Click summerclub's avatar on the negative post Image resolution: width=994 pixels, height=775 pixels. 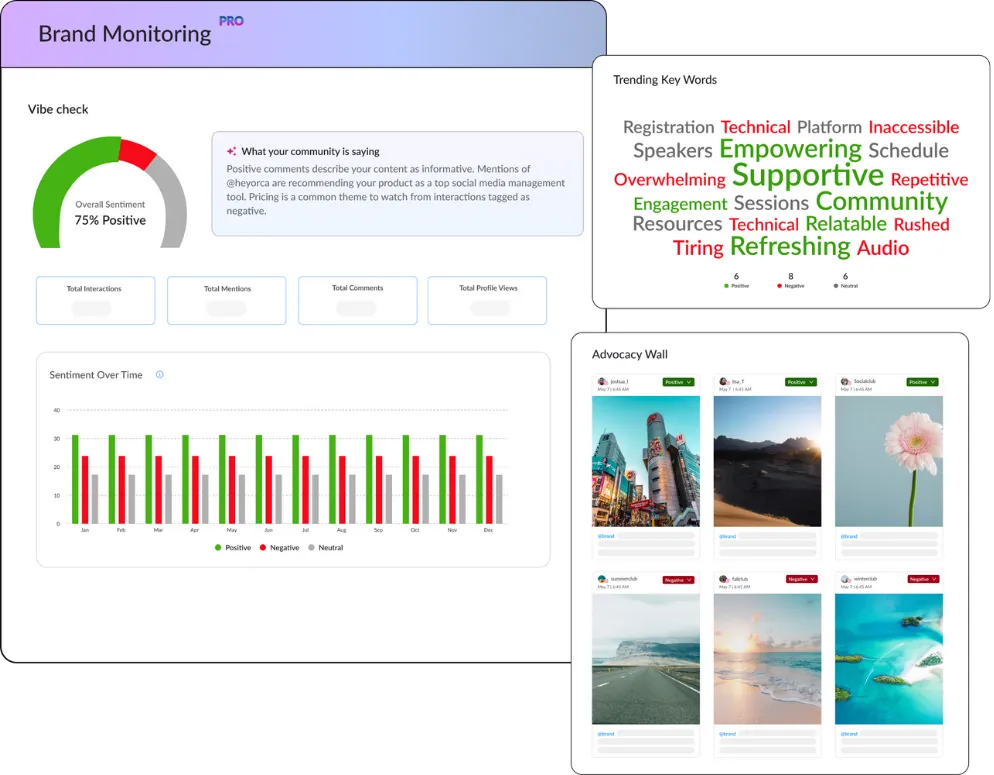coord(602,580)
